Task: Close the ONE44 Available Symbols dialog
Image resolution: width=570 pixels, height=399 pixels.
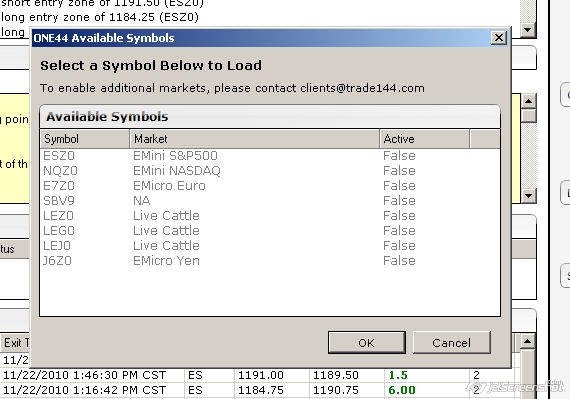Action: click(x=498, y=38)
